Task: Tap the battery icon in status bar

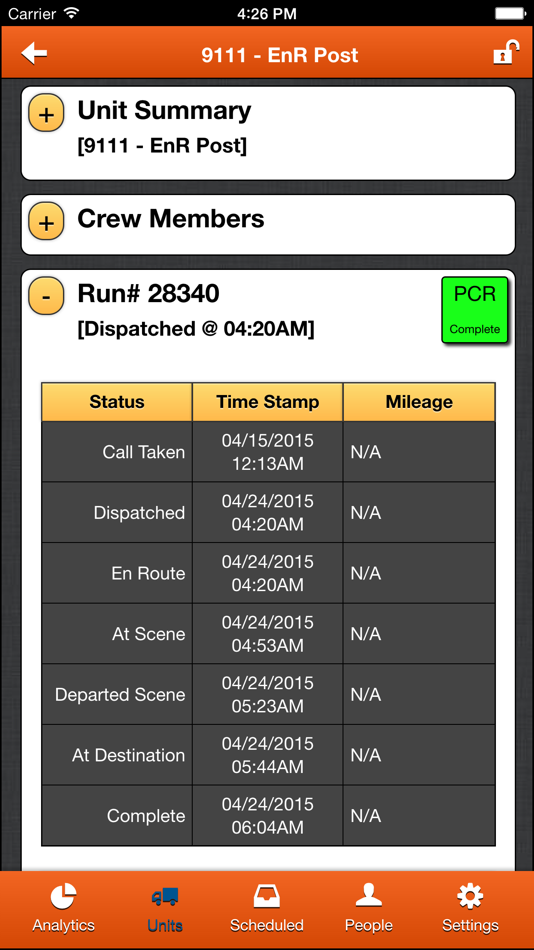Action: point(510,13)
